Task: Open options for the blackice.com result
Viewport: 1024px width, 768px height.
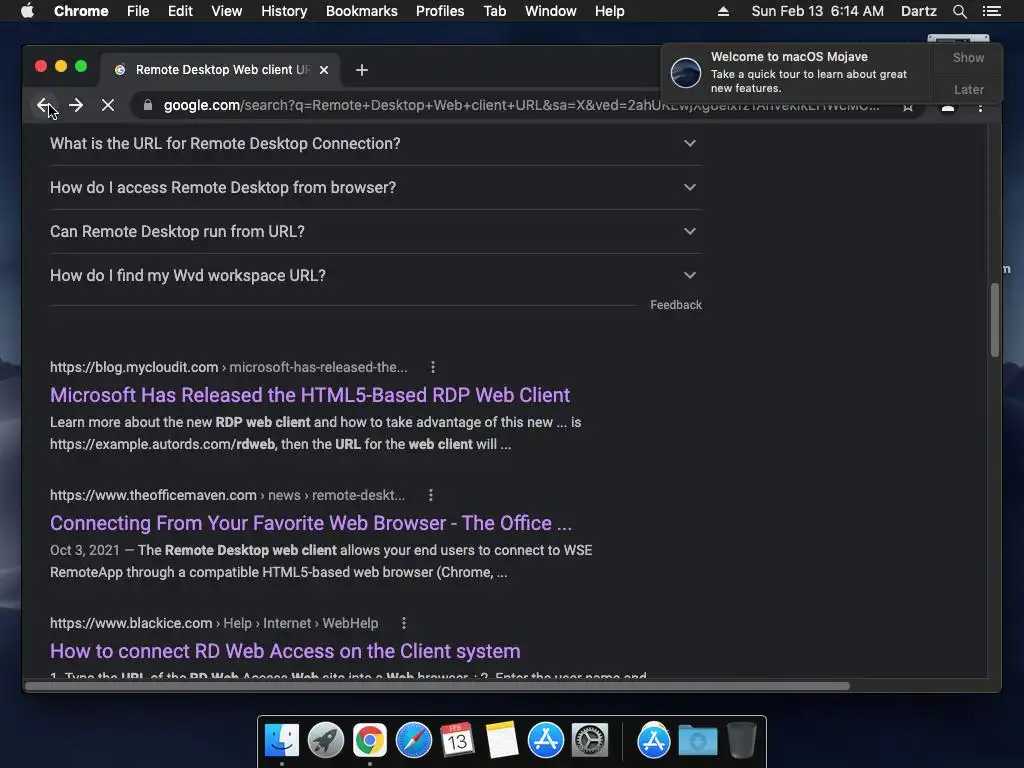Action: (x=404, y=623)
